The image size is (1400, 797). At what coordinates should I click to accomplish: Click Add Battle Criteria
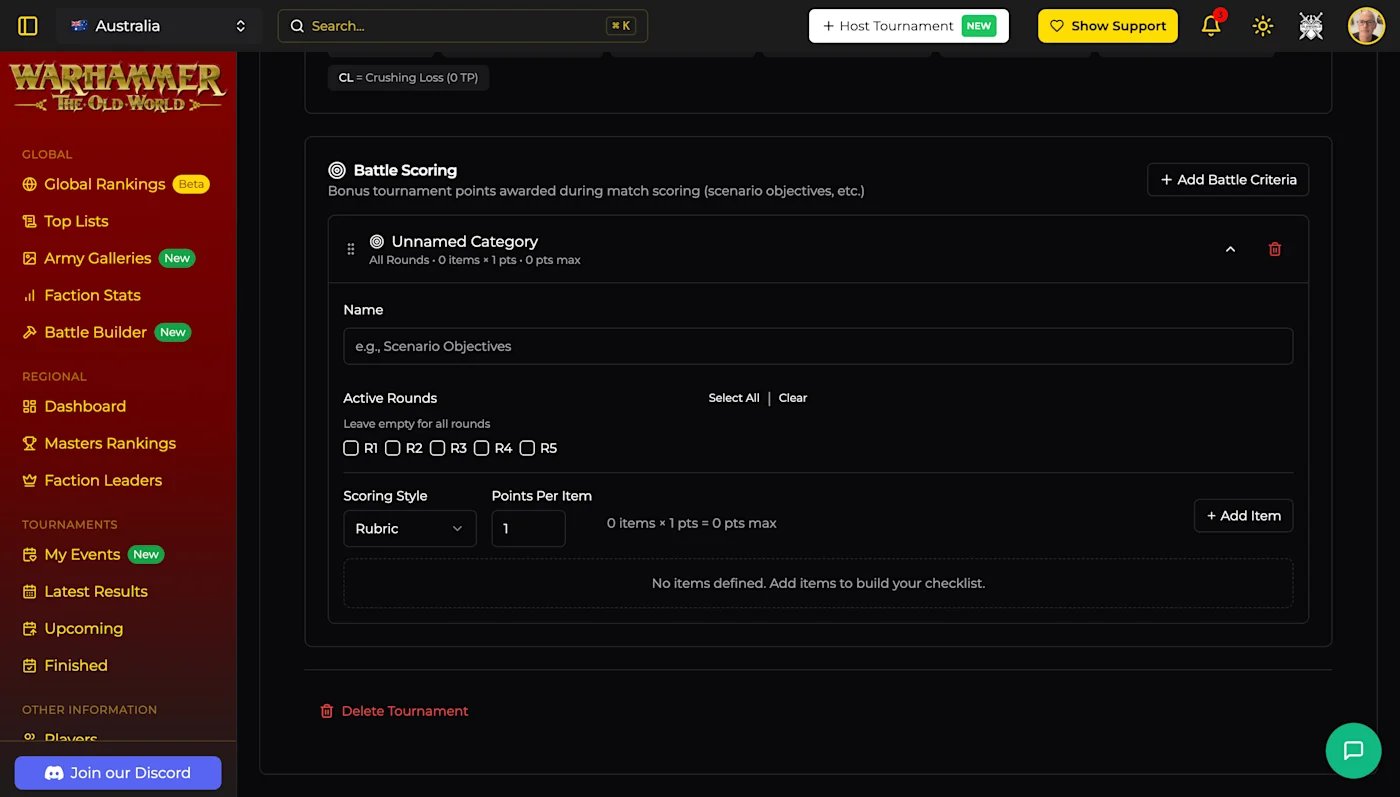click(x=1228, y=180)
